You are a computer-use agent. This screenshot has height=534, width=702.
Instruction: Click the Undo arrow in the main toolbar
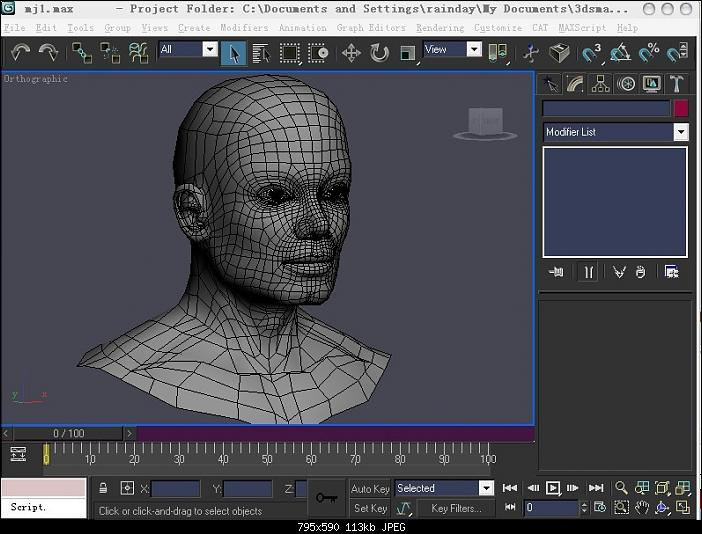(20, 52)
